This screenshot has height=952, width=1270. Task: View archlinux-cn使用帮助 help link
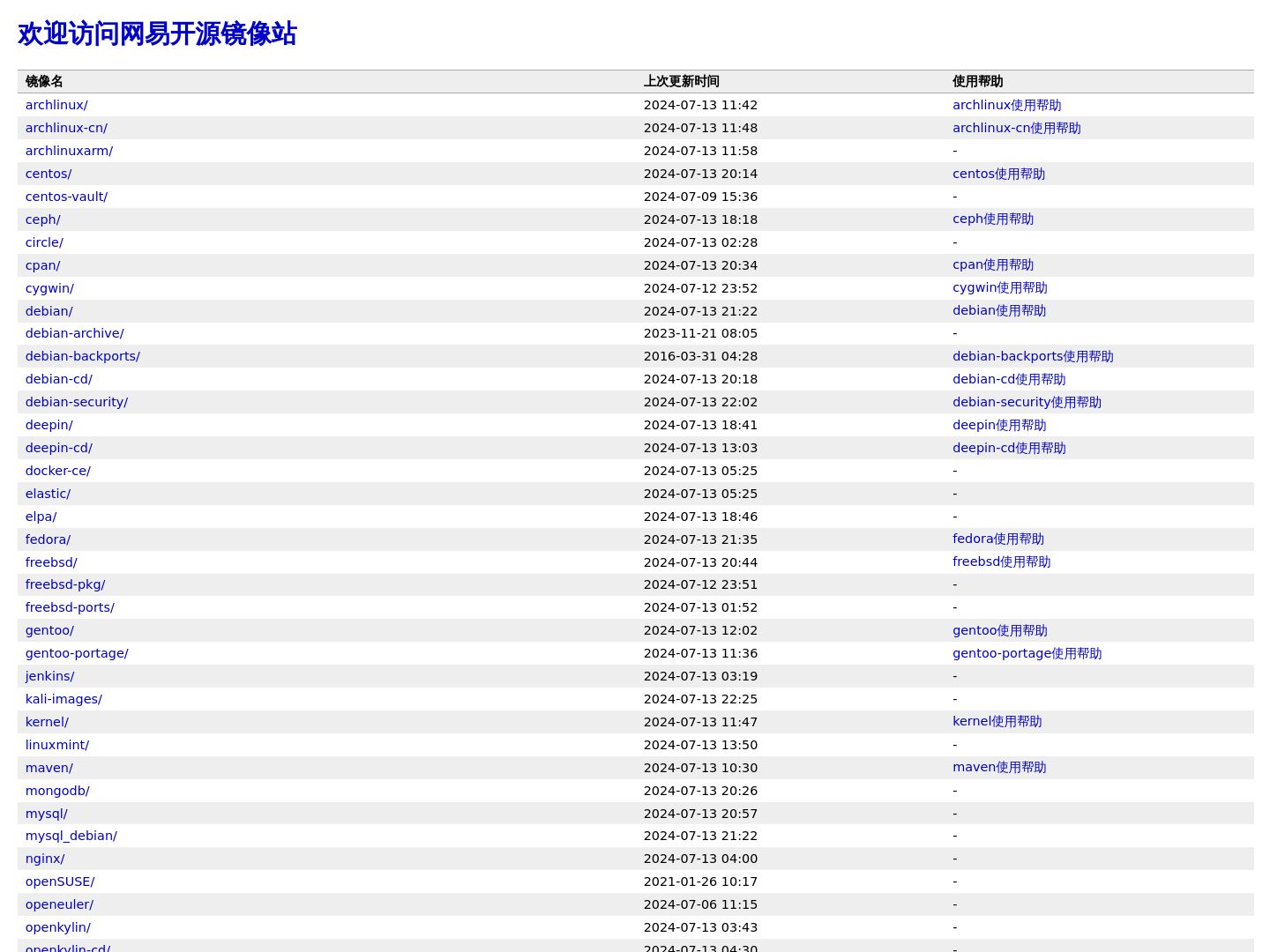[x=1017, y=128]
